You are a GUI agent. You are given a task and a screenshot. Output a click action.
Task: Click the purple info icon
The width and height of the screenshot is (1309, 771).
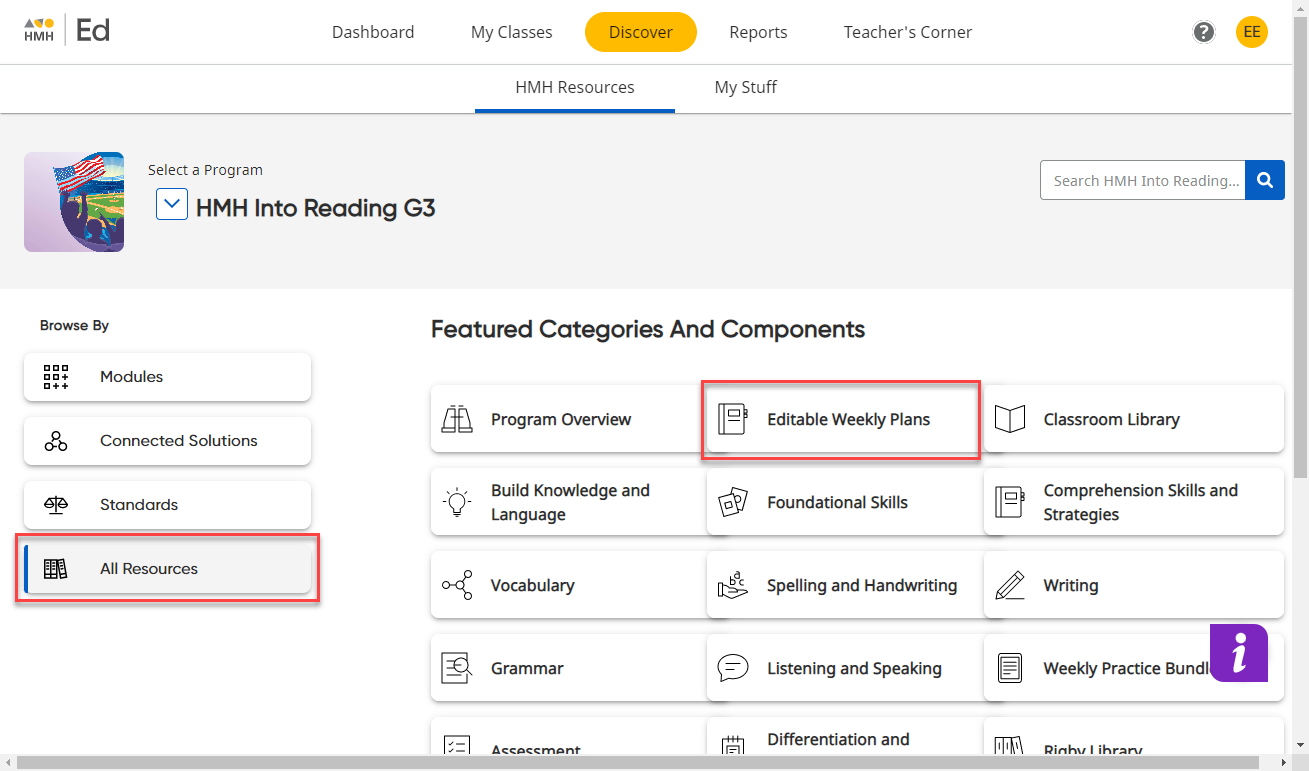[x=1239, y=652]
